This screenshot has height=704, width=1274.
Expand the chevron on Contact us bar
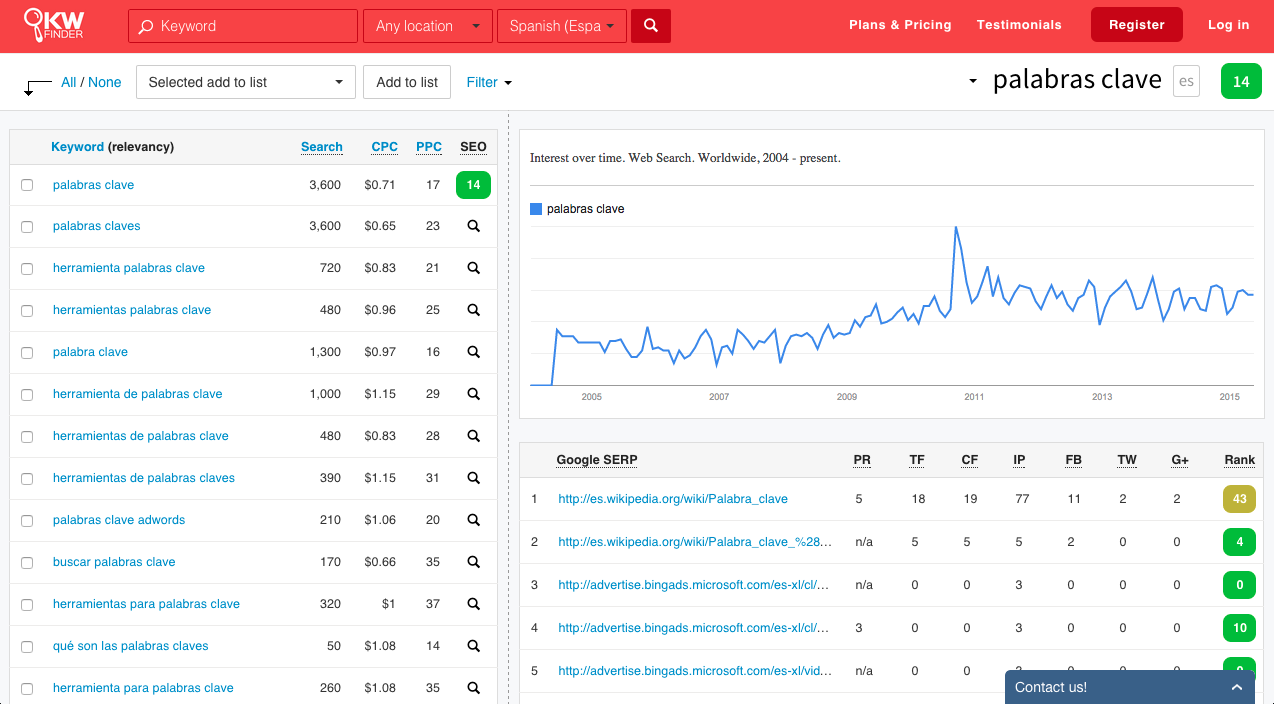click(1237, 687)
